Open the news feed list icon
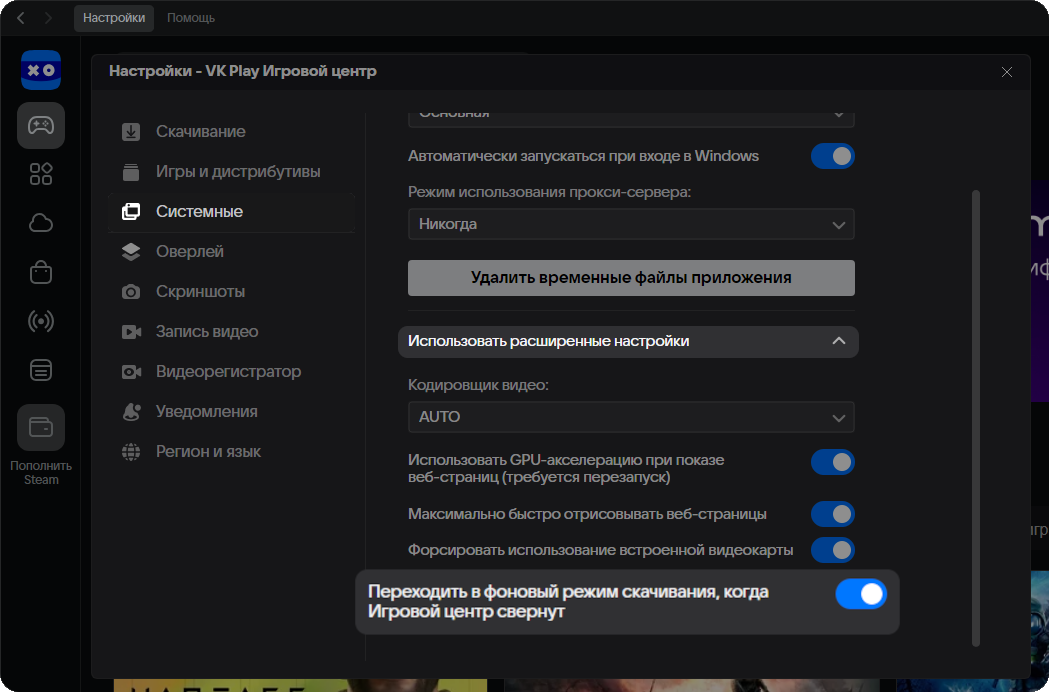Image resolution: width=1049 pixels, height=692 pixels. click(41, 370)
